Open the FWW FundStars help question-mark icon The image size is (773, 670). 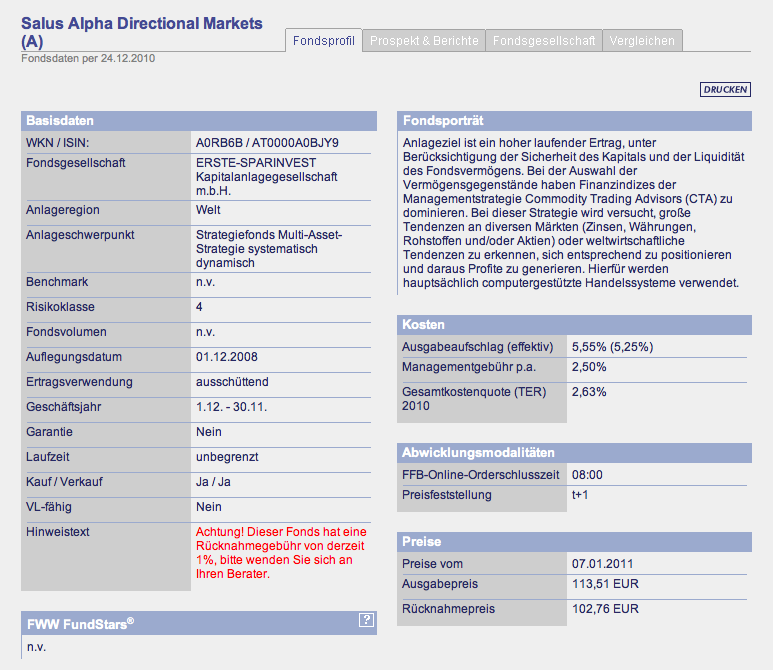[x=366, y=620]
